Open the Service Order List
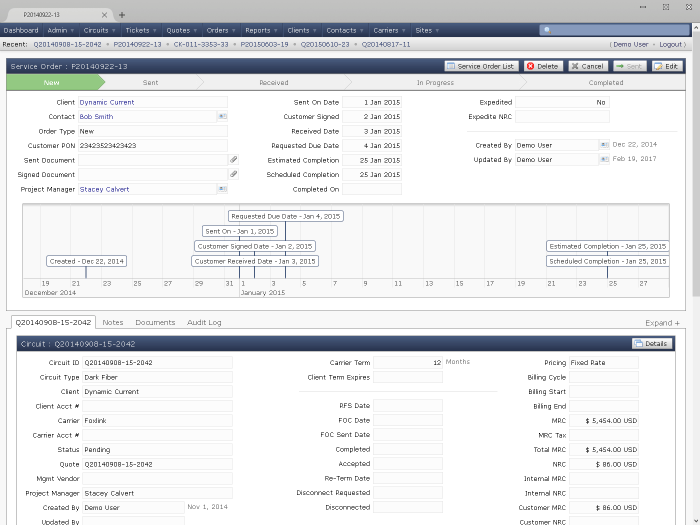This screenshot has width=700, height=525. click(x=482, y=66)
